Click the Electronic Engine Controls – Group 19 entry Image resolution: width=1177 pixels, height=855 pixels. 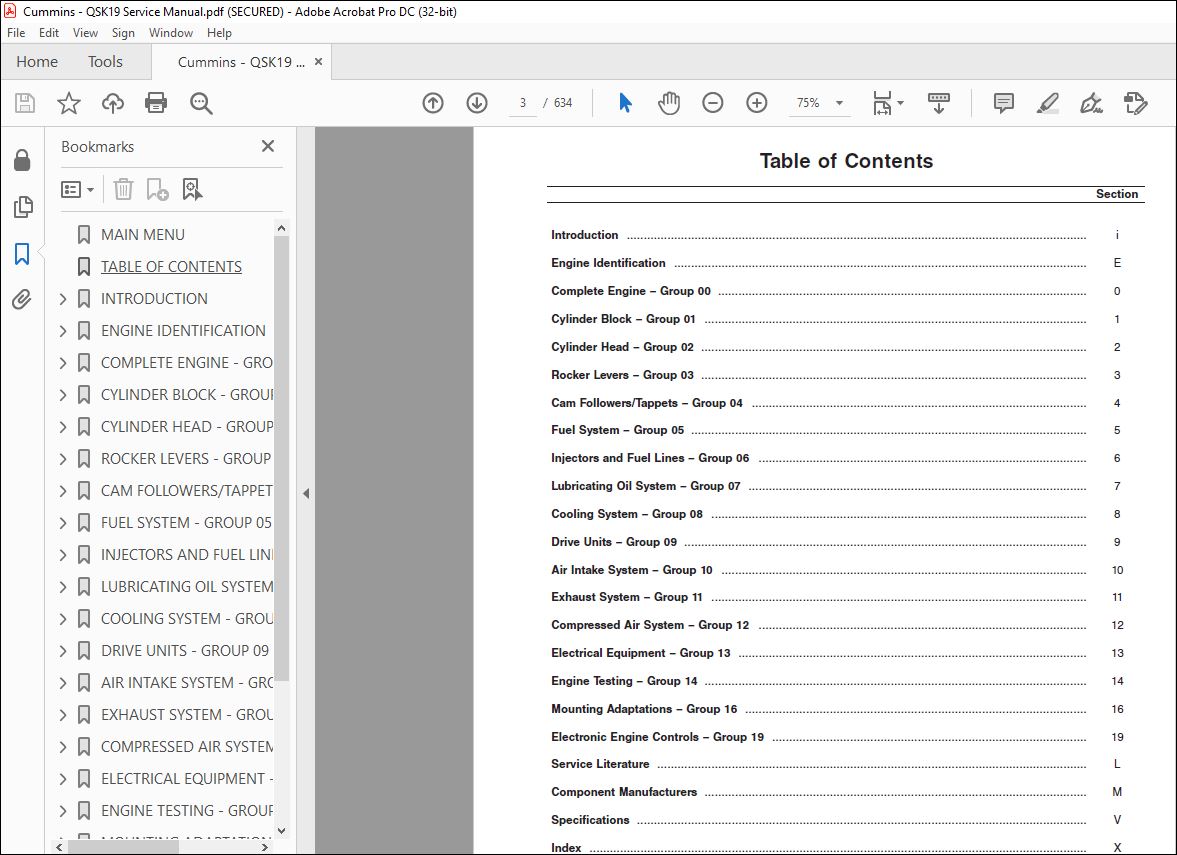(x=658, y=736)
